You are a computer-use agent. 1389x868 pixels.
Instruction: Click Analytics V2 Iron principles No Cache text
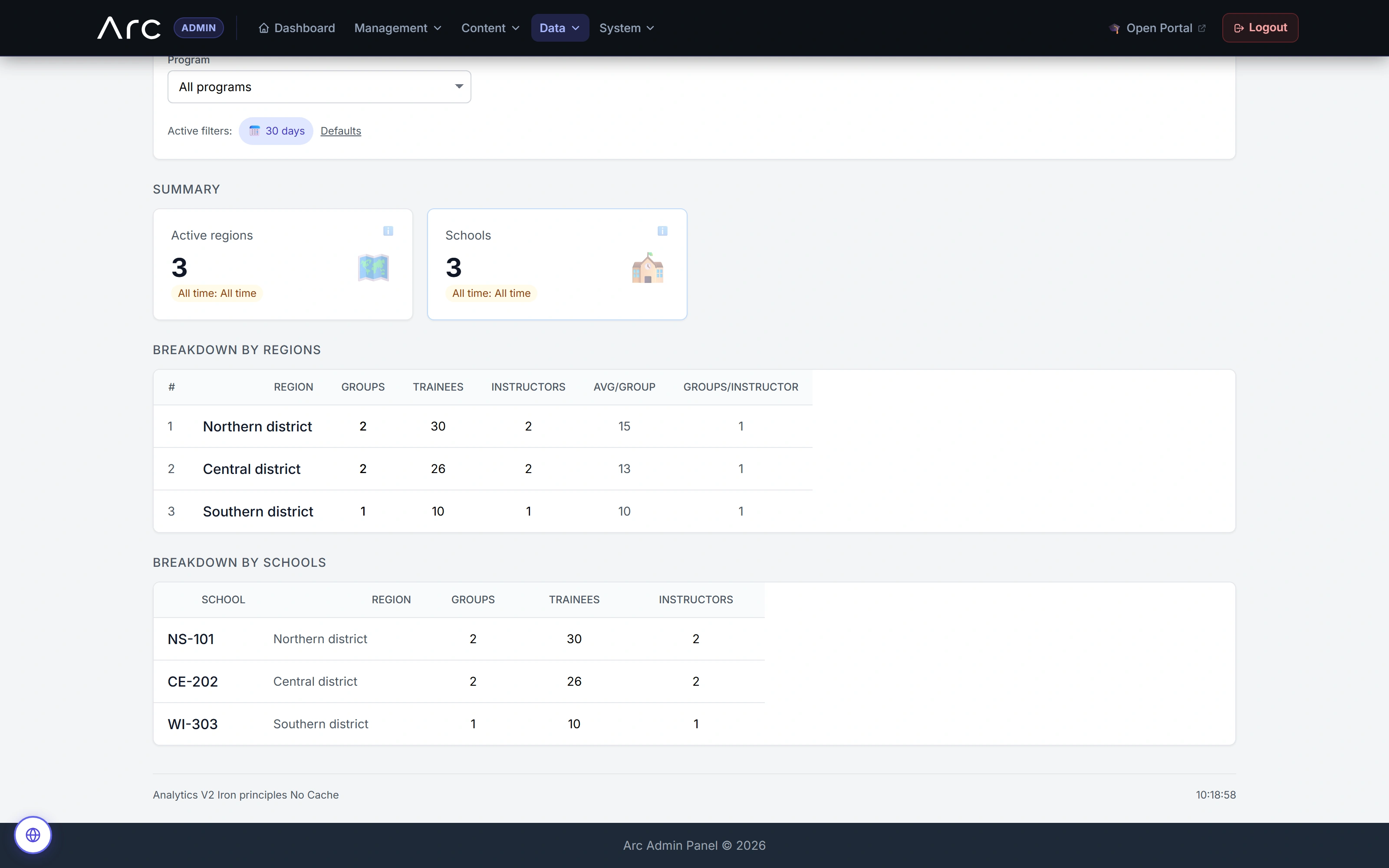[246, 795]
